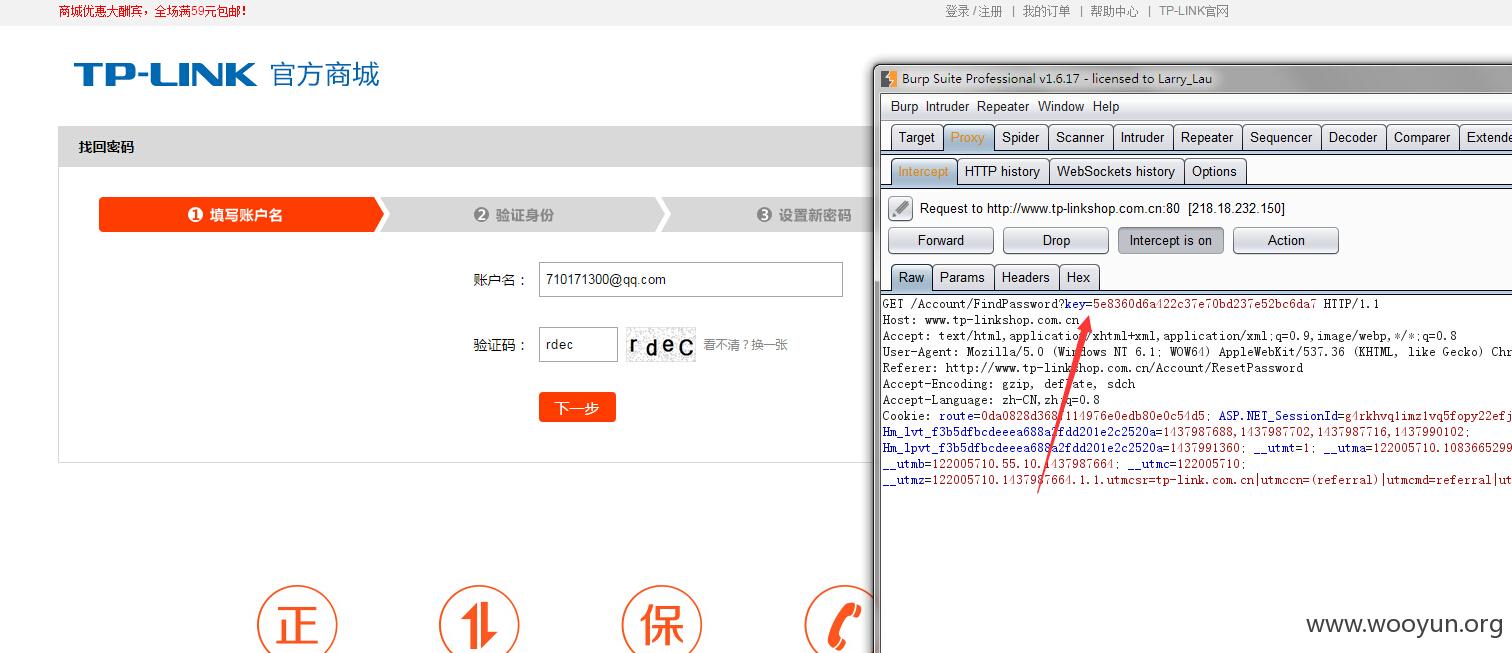Screen dimensions: 1512x653
Task: Click the Accept-Encoding: gzip header line
Action: click(1009, 384)
